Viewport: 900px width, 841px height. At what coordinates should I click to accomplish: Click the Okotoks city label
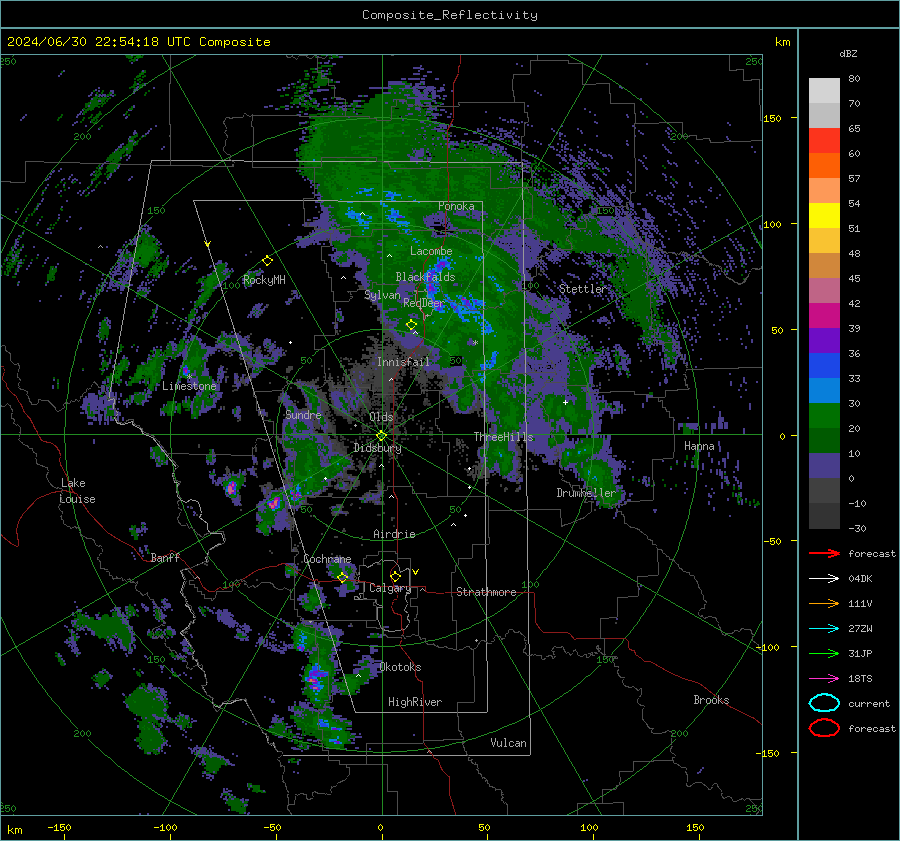click(x=400, y=667)
